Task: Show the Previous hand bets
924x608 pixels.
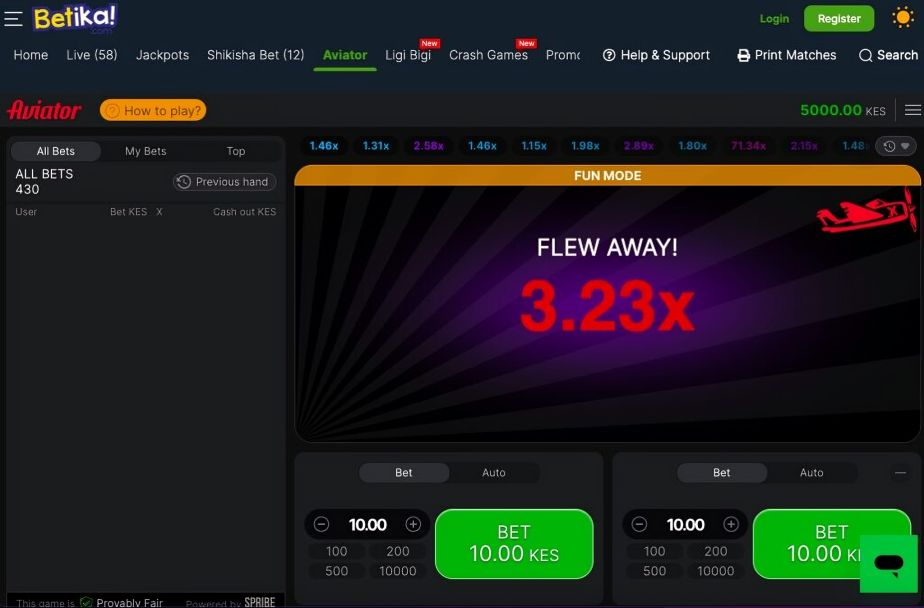Action: pos(225,182)
